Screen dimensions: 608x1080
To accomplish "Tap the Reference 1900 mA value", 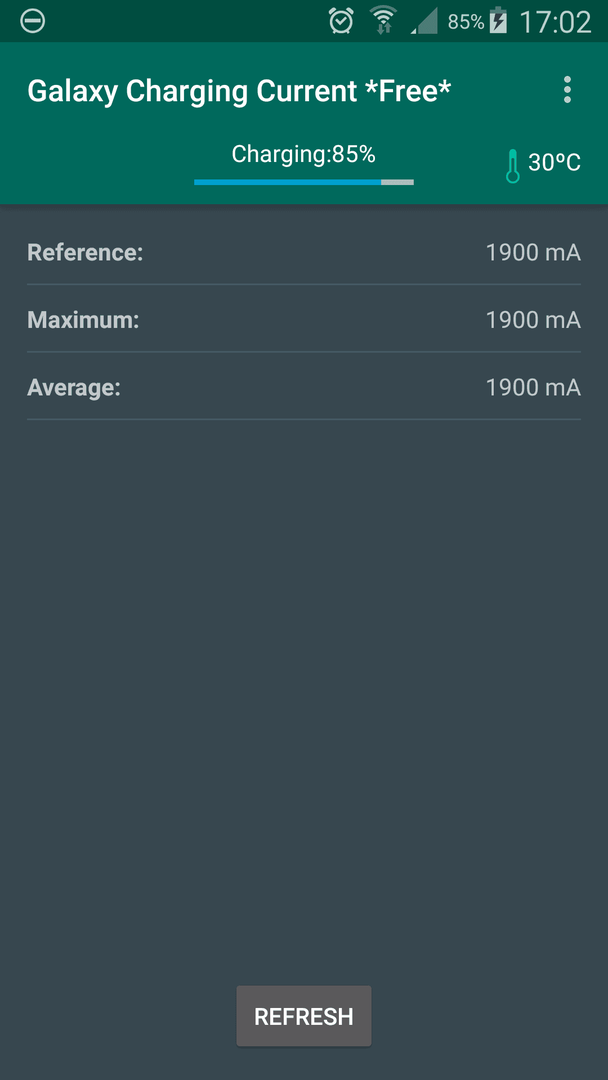I will tap(533, 252).
